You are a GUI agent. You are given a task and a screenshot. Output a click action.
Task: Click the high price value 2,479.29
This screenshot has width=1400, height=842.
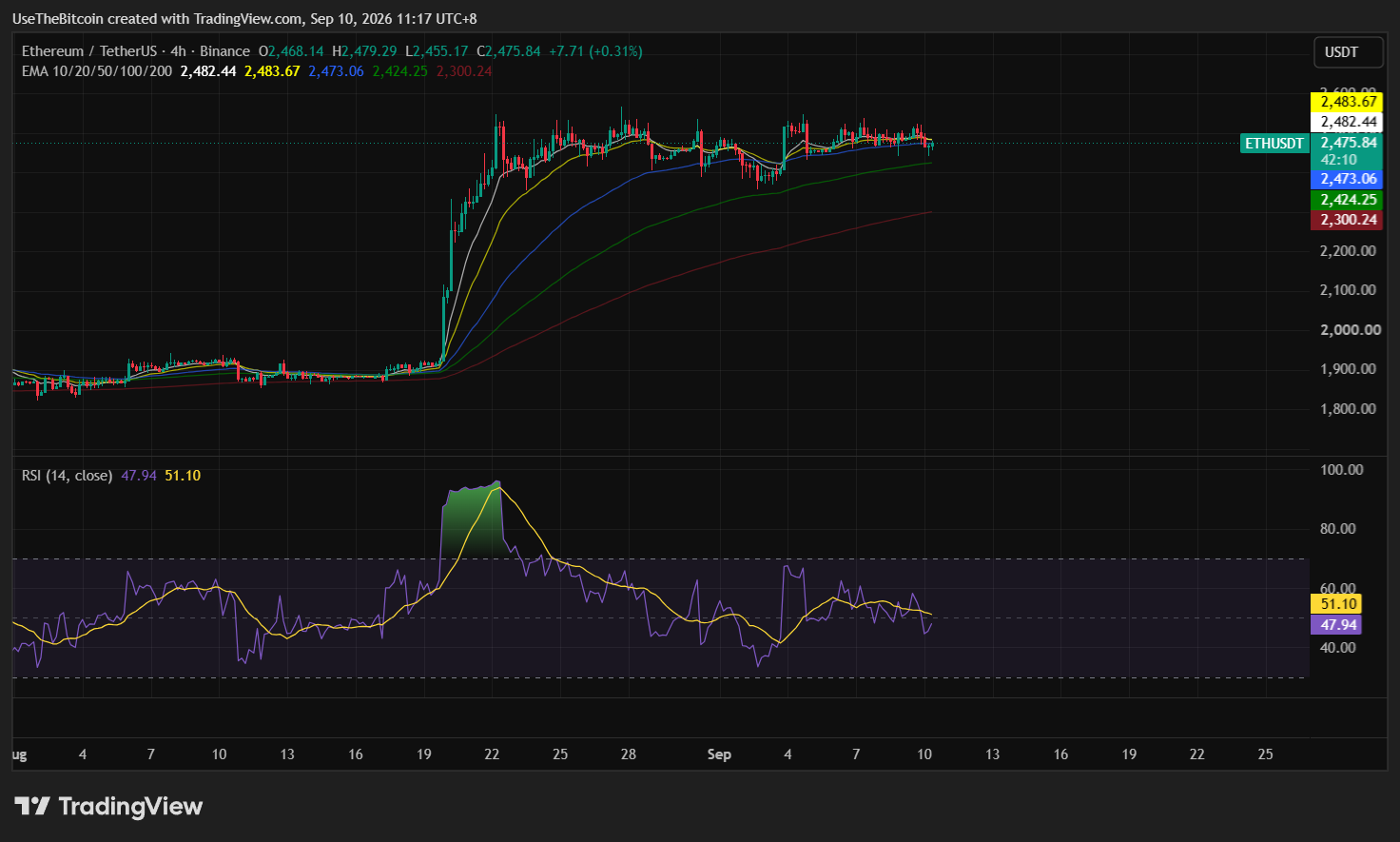369,51
